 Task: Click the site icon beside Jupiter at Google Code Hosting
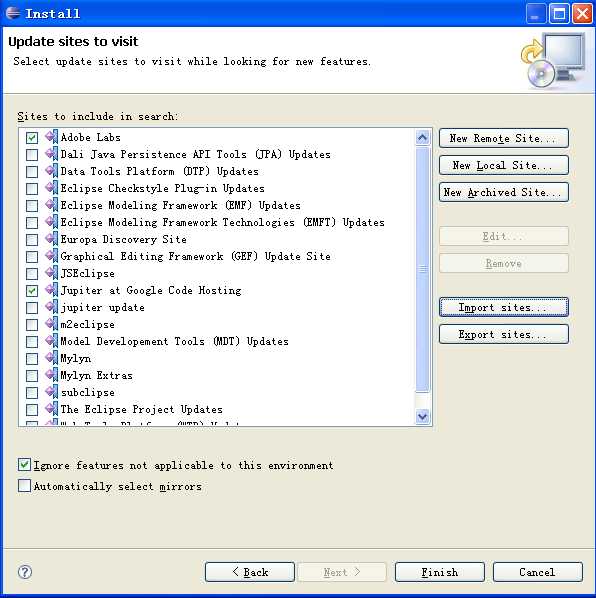(51, 290)
